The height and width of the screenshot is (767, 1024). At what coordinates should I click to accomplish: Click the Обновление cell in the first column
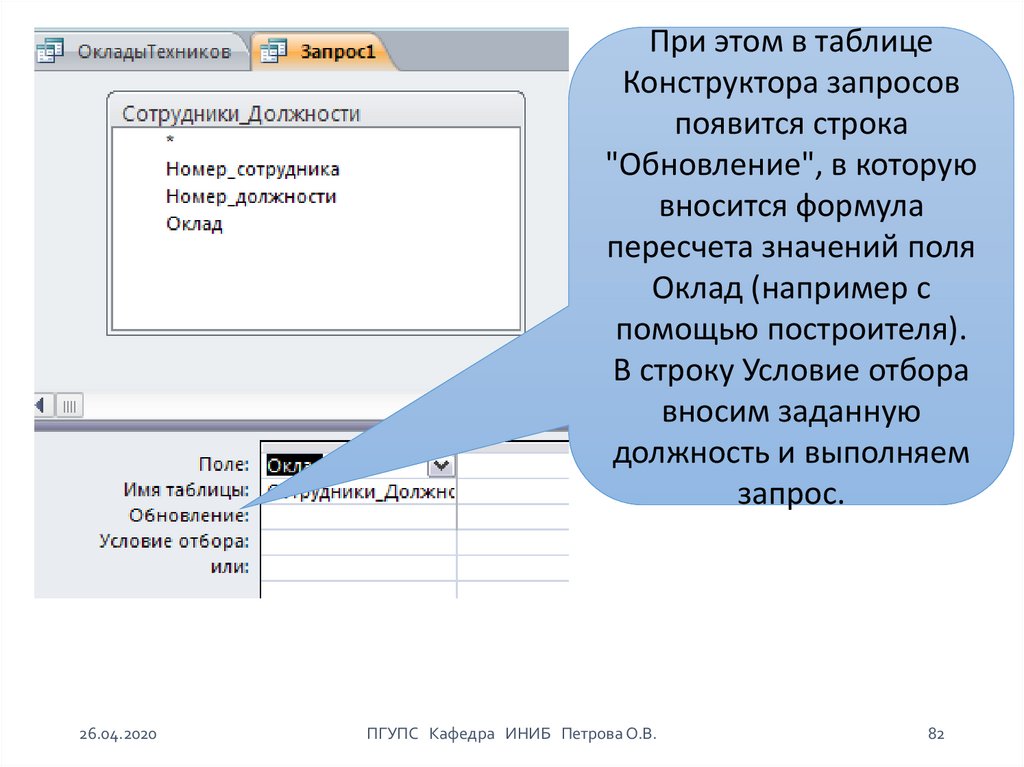357,516
